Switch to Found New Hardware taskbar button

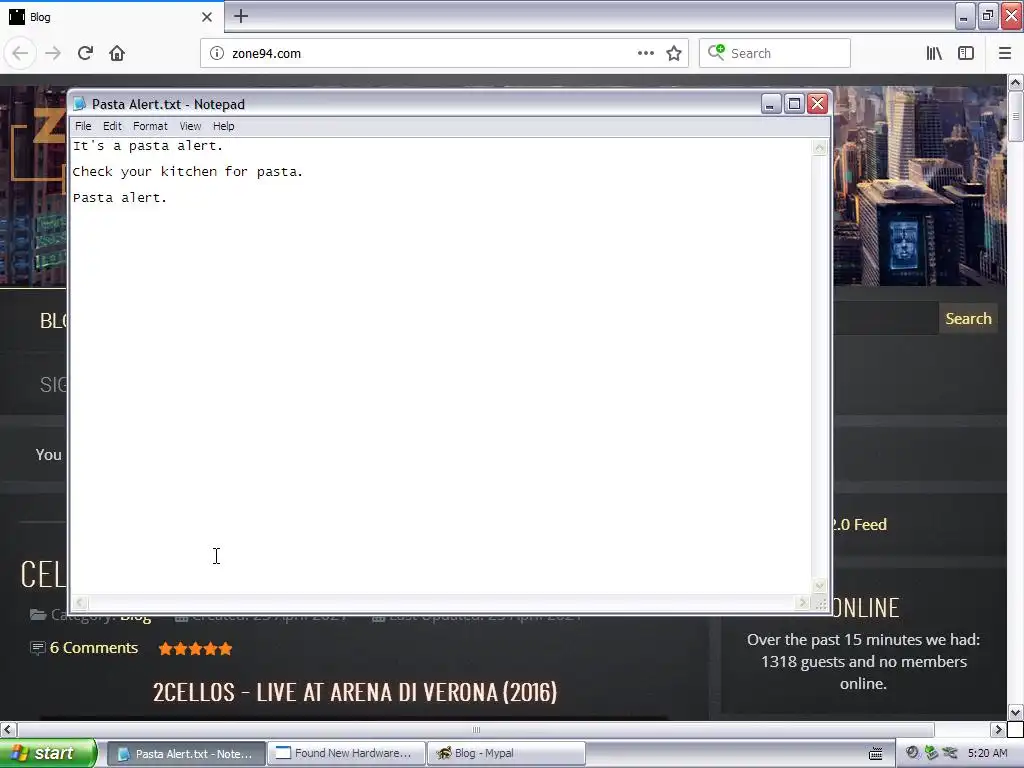coord(346,754)
